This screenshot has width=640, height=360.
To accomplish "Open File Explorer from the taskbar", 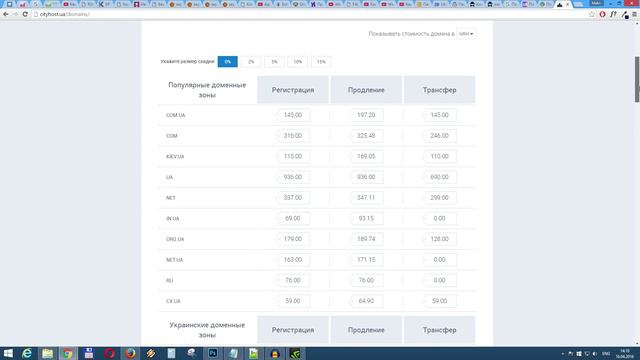I will pos(47,353).
